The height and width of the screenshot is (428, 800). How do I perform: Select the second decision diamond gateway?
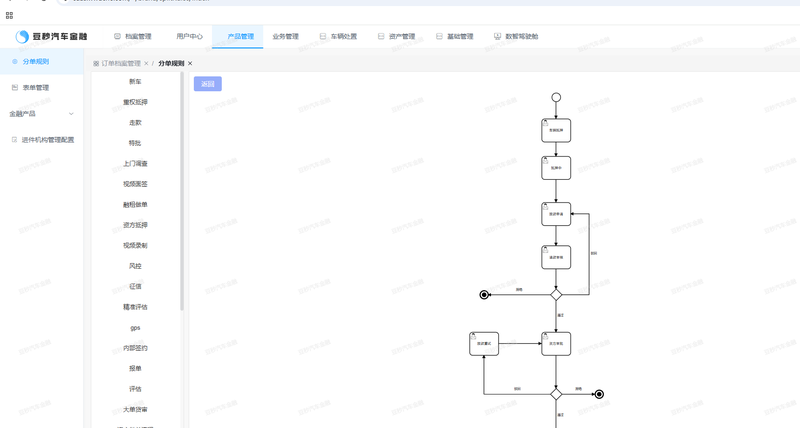(556, 394)
